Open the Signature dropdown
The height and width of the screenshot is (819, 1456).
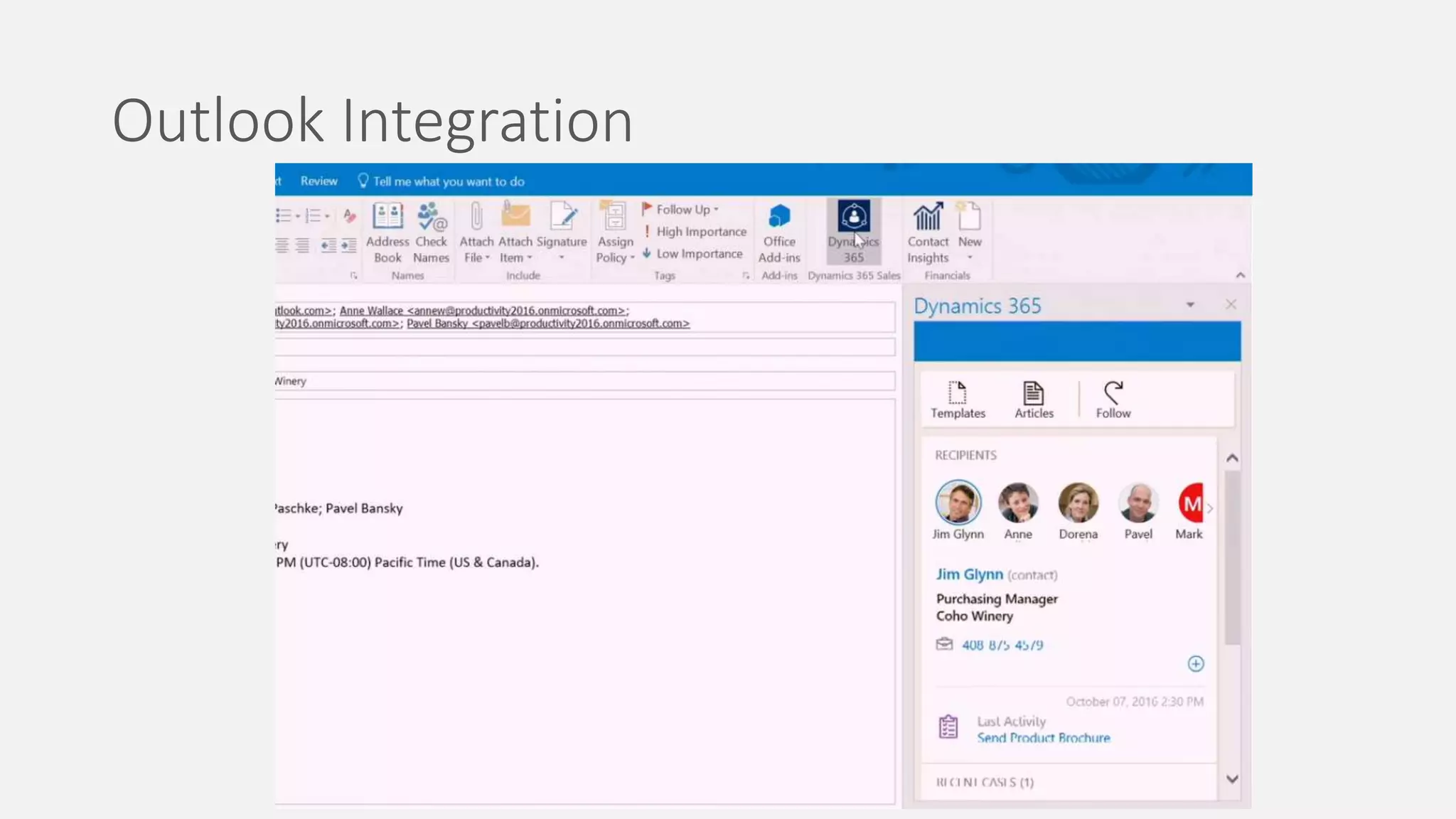click(562, 233)
